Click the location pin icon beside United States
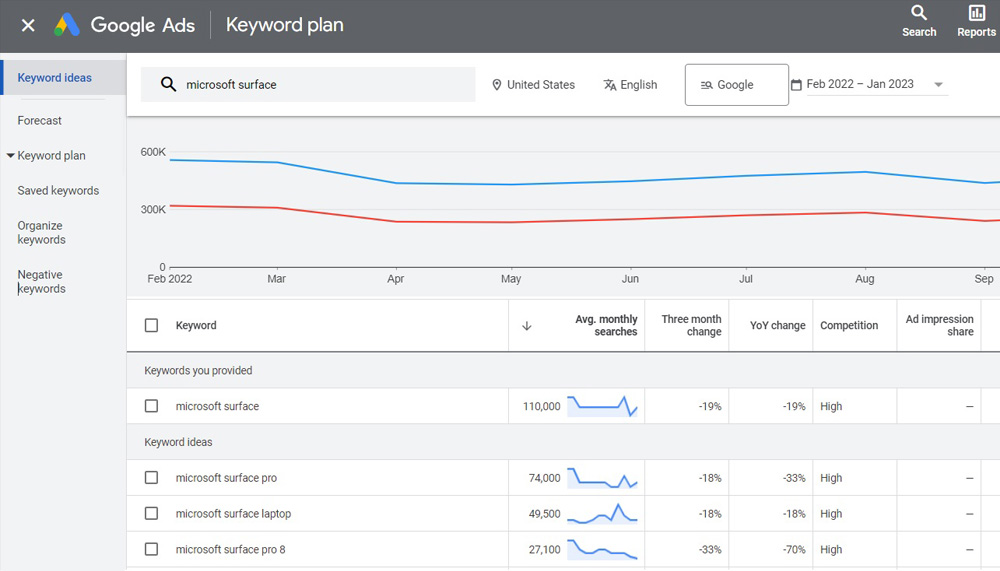 (497, 85)
